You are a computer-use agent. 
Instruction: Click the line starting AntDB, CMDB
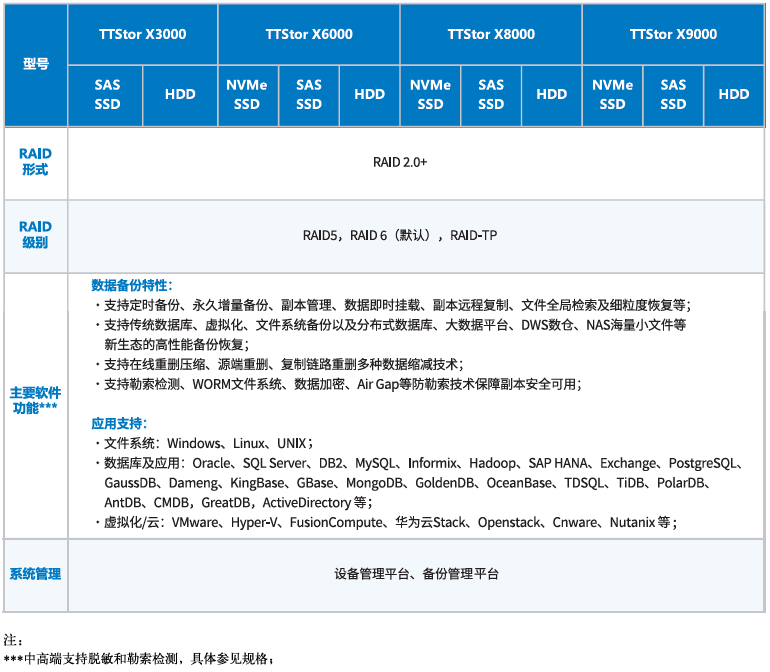coord(239,503)
